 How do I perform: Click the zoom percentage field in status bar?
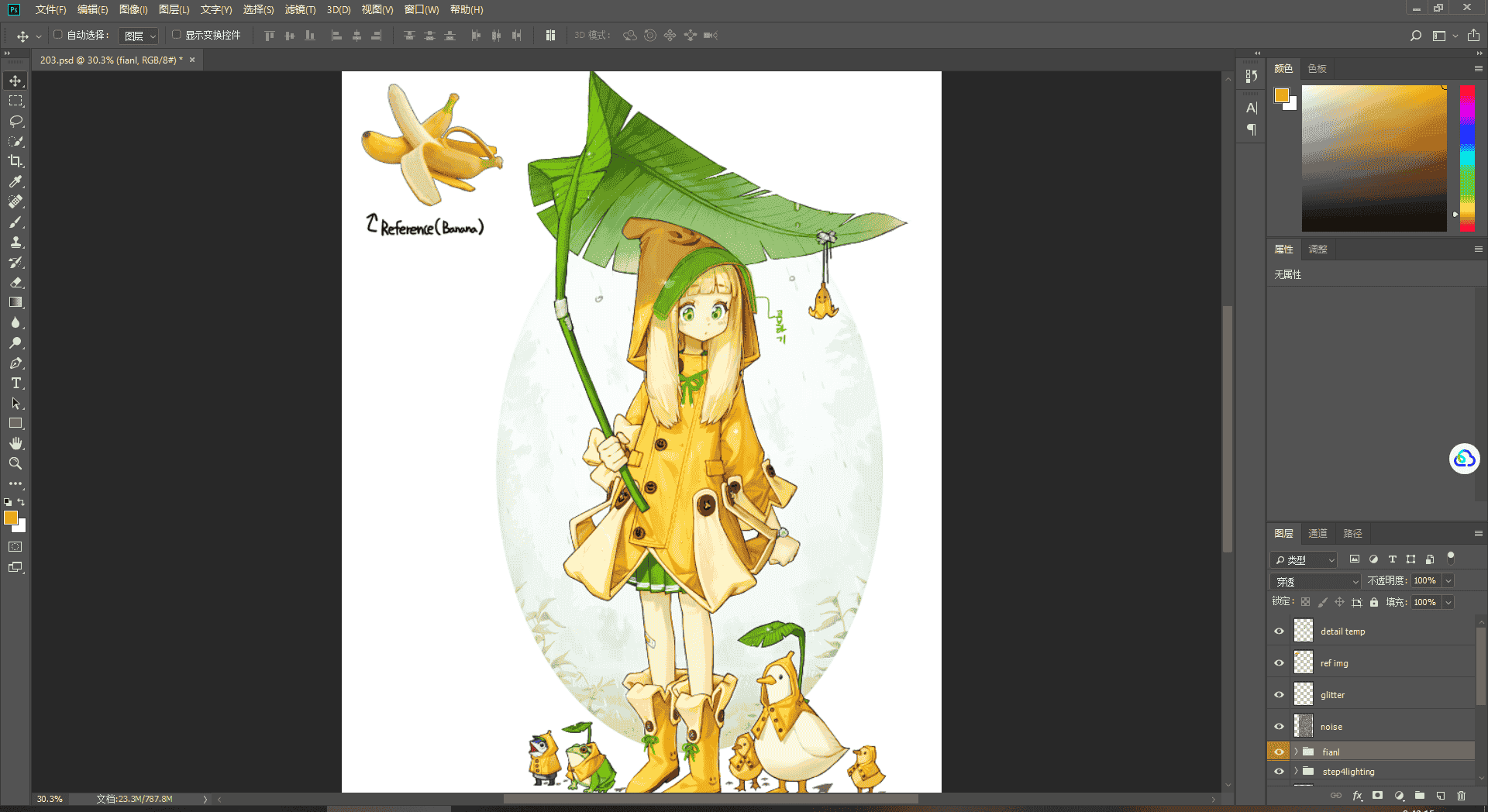(x=50, y=799)
